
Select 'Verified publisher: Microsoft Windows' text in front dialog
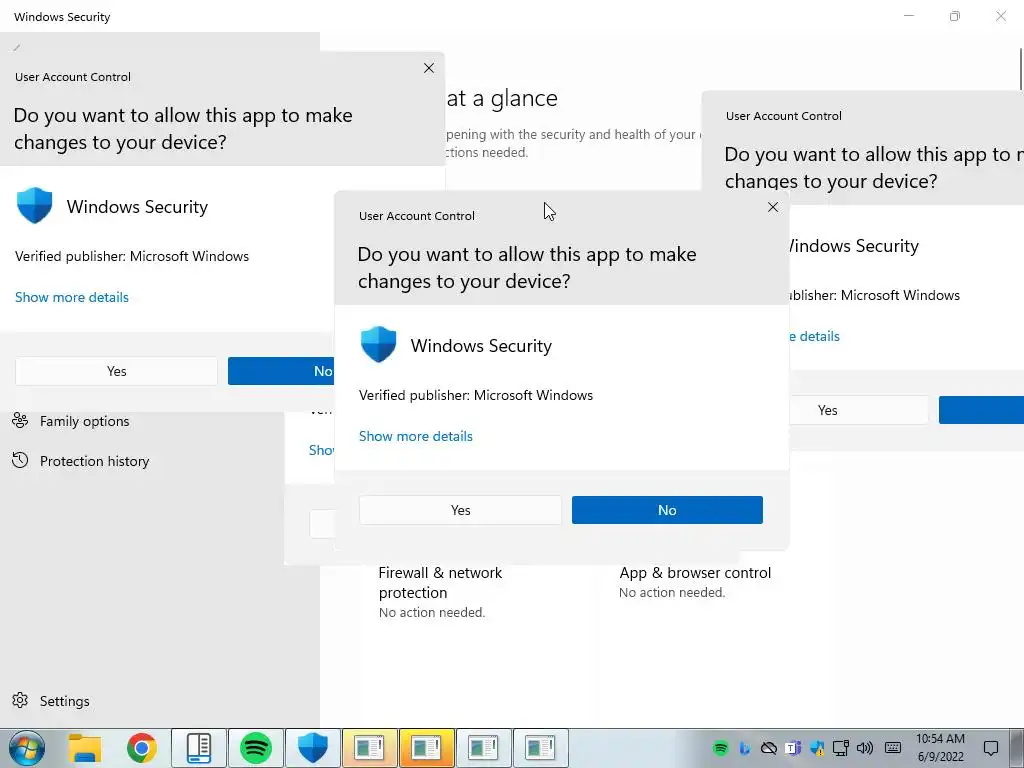[475, 395]
